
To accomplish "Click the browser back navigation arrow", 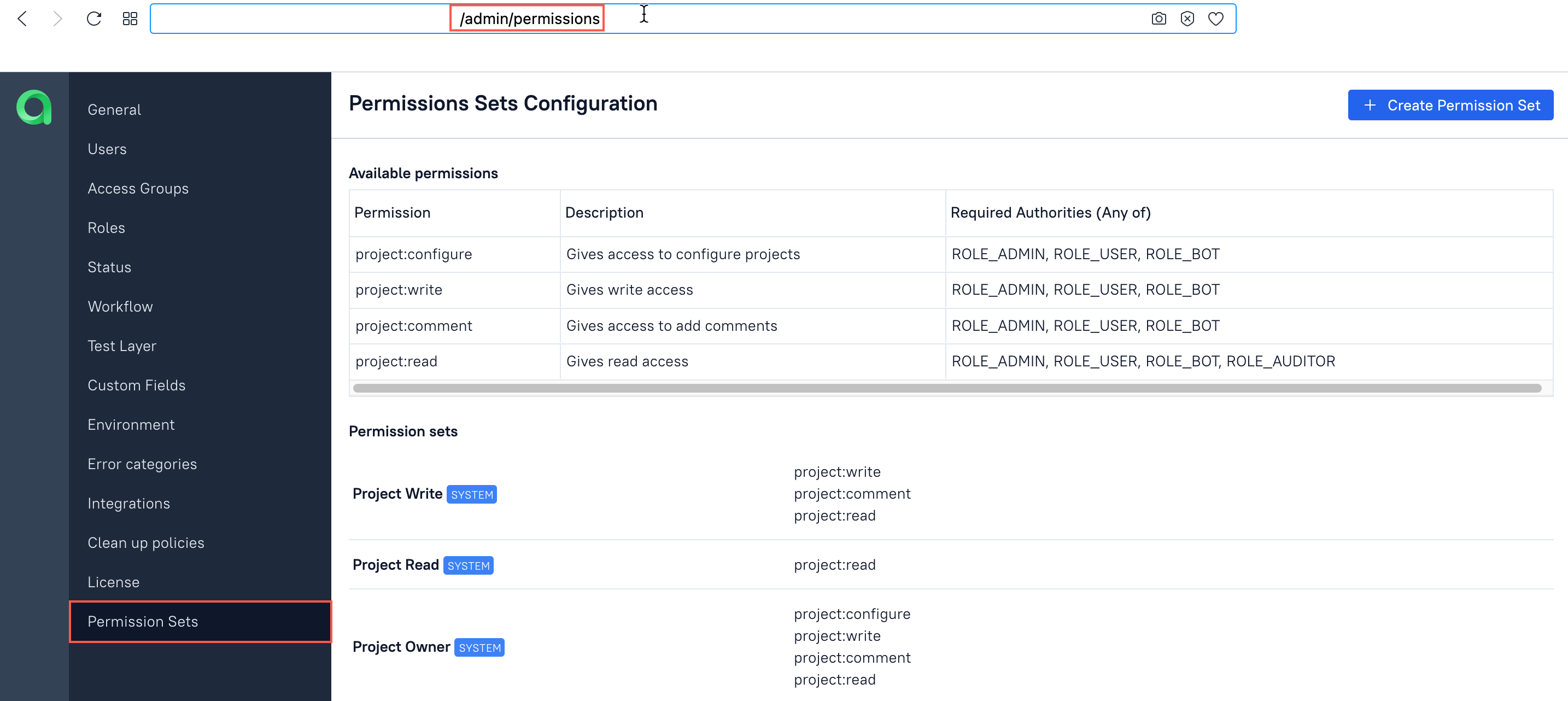I will coord(22,19).
